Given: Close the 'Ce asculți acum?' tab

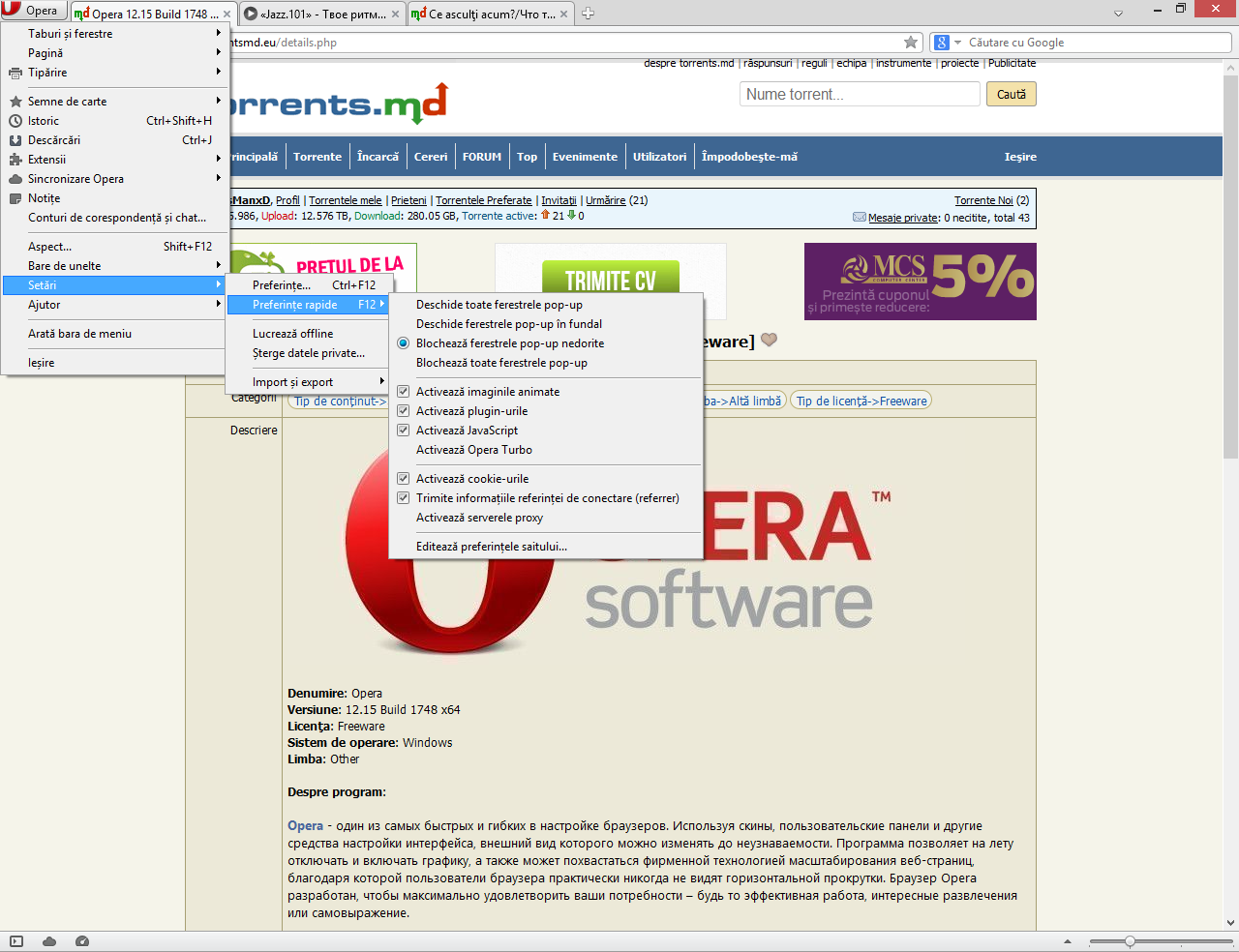Looking at the screenshot, I should pyautogui.click(x=565, y=15).
